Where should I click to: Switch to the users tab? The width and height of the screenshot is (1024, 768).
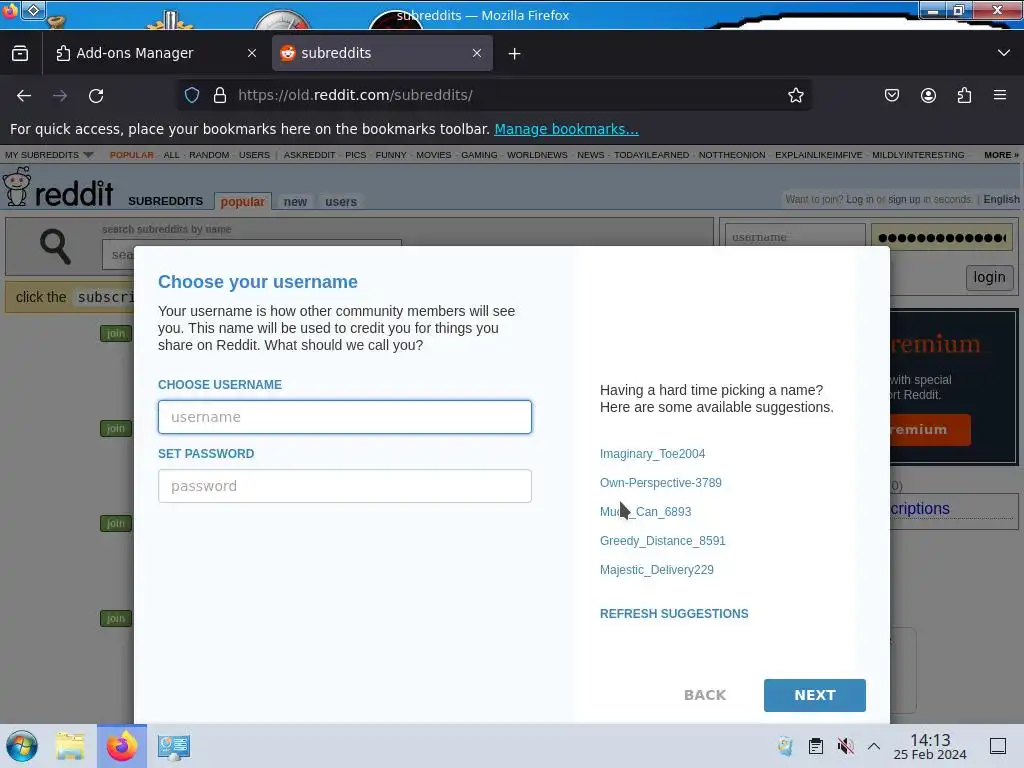pos(341,202)
